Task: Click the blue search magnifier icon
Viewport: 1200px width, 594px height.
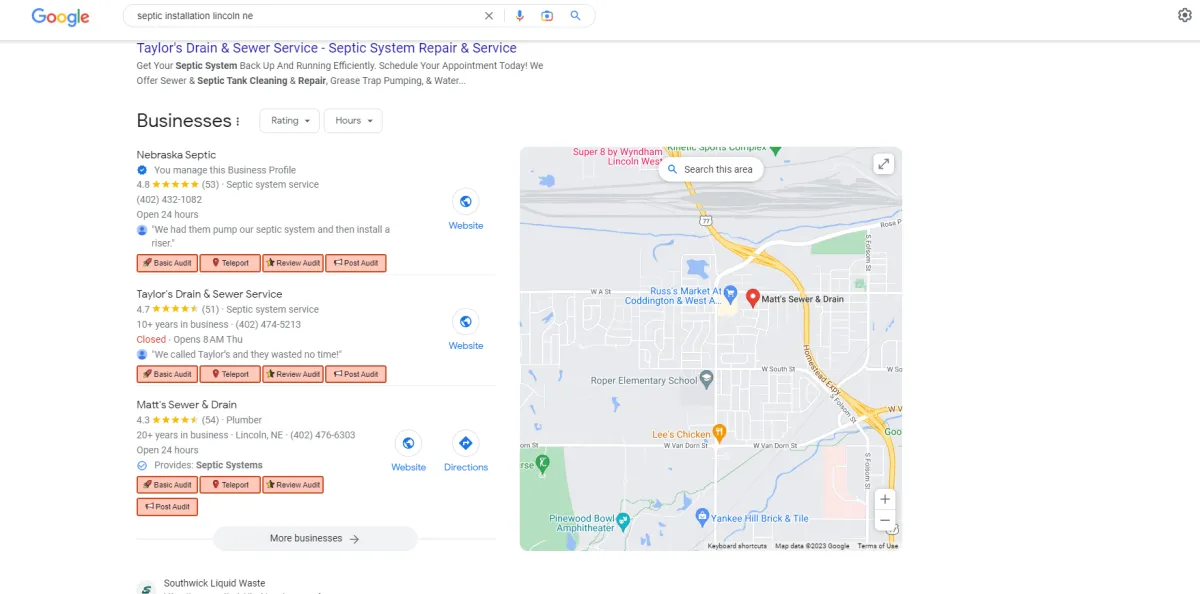Action: click(x=575, y=16)
